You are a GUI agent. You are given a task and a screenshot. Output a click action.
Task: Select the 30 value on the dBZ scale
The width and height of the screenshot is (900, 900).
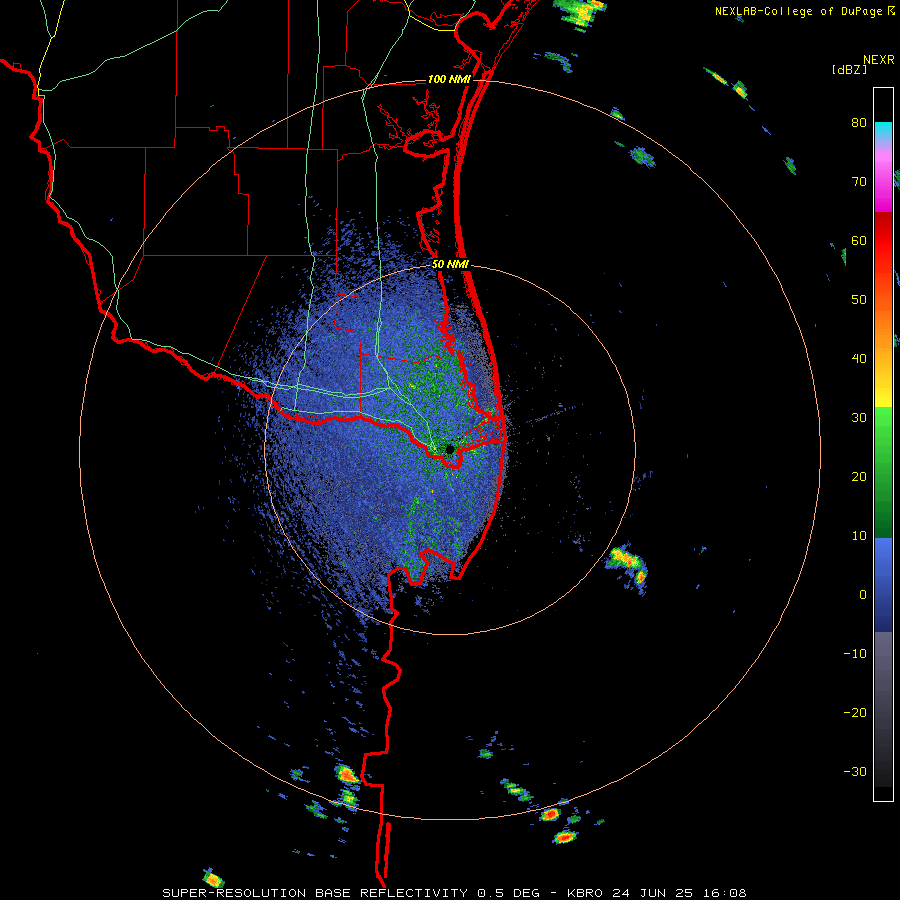point(859,418)
